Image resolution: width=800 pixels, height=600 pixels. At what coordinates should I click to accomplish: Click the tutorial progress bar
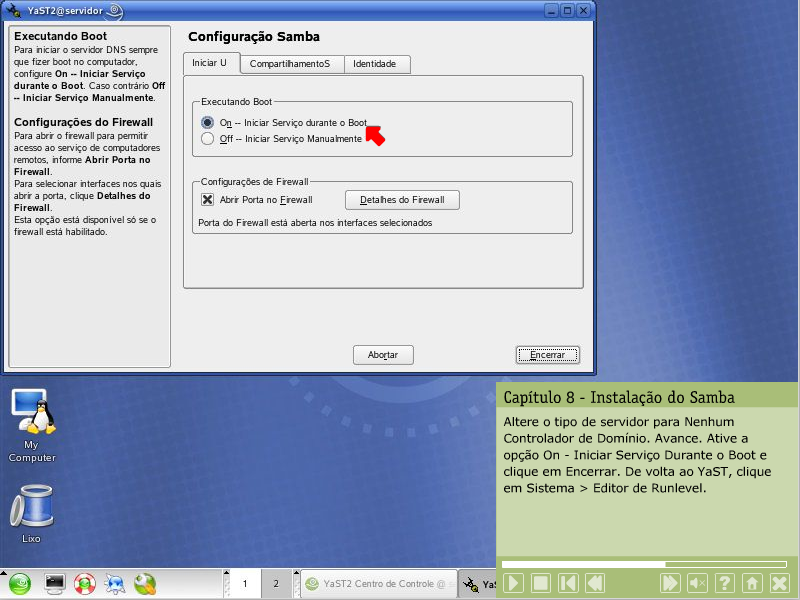tap(641, 564)
